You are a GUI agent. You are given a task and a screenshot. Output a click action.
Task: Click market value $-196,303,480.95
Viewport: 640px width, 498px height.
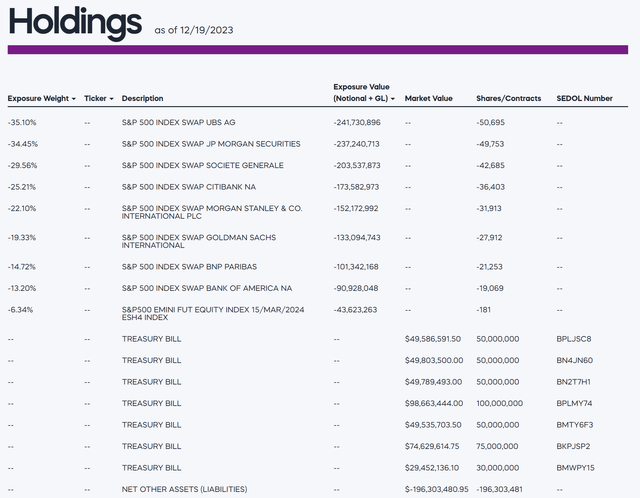pos(437,489)
